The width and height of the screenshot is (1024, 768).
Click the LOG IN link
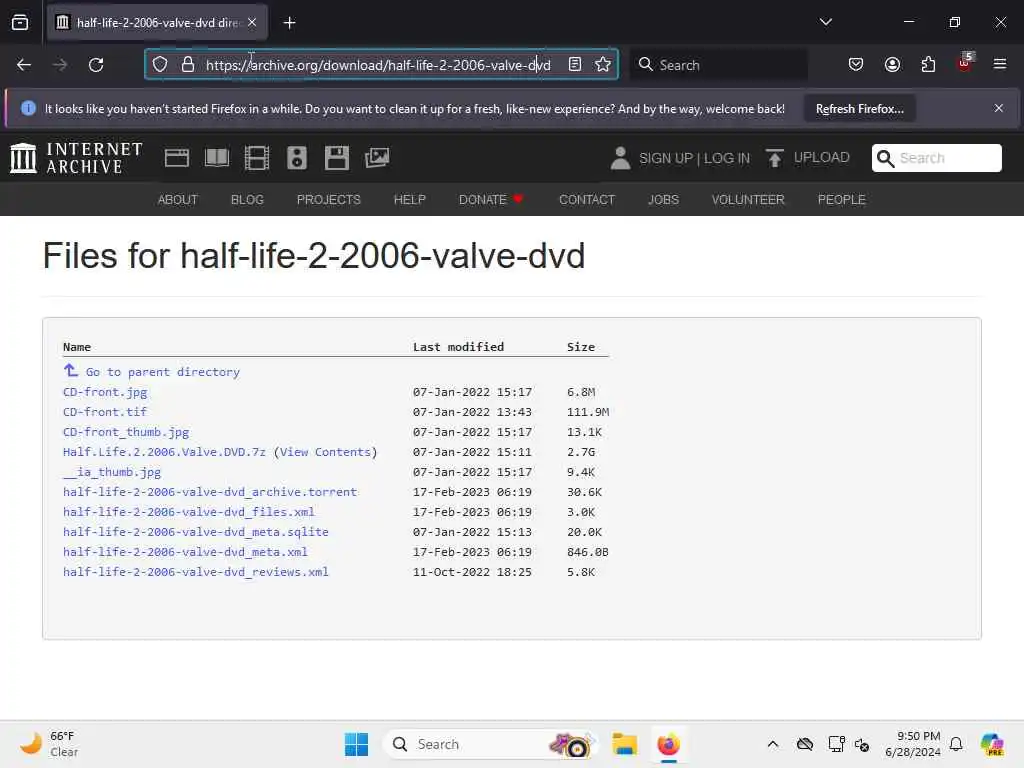727,159
